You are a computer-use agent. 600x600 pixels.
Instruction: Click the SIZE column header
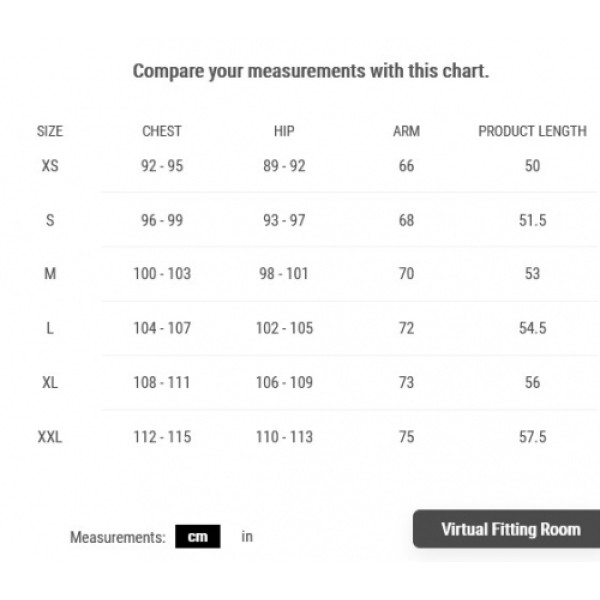click(x=50, y=131)
